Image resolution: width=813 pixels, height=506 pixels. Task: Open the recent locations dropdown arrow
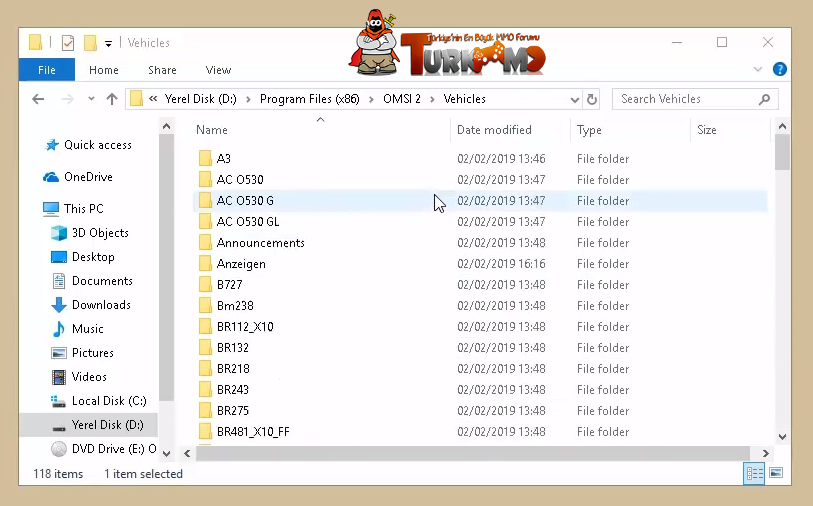point(91,99)
